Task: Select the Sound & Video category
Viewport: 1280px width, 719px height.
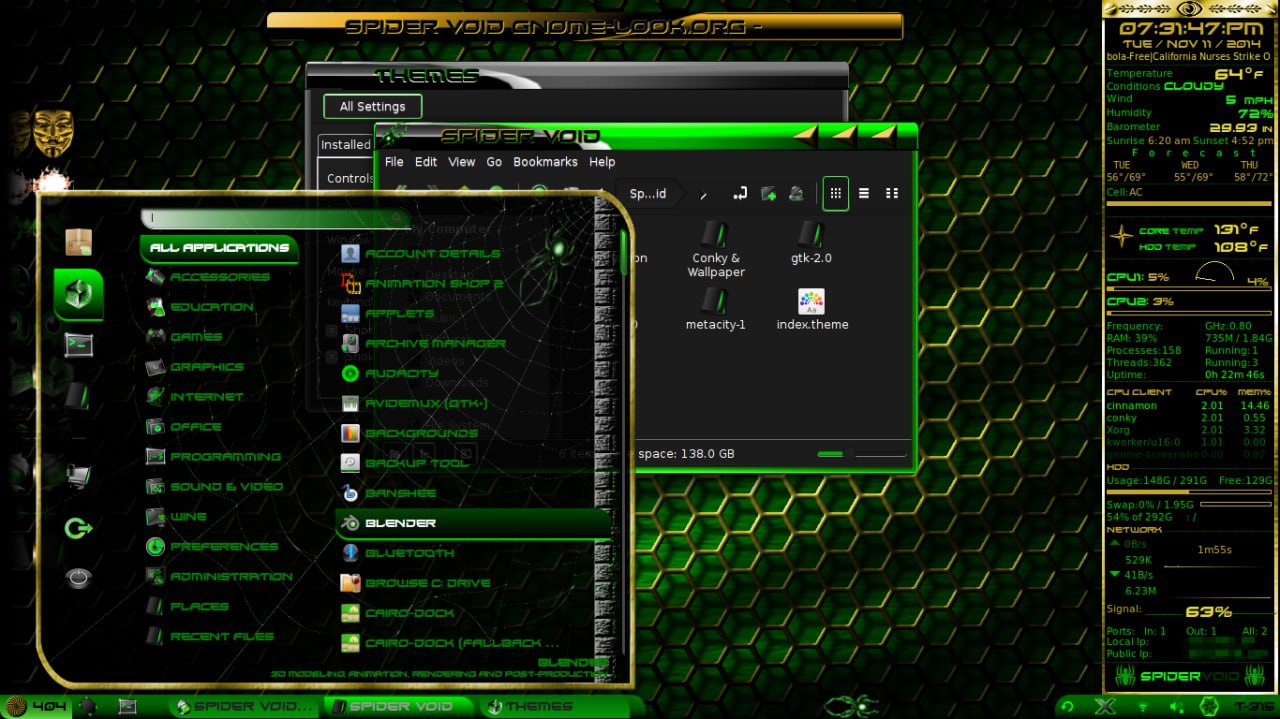Action: tap(214, 487)
